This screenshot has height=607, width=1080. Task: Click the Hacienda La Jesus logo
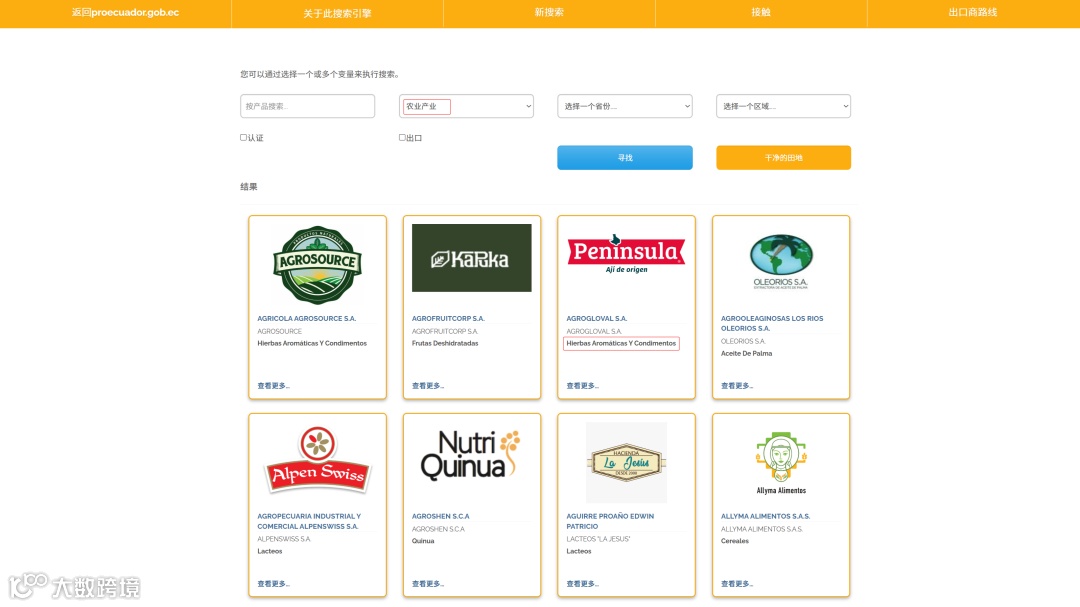pyautogui.click(x=626, y=462)
